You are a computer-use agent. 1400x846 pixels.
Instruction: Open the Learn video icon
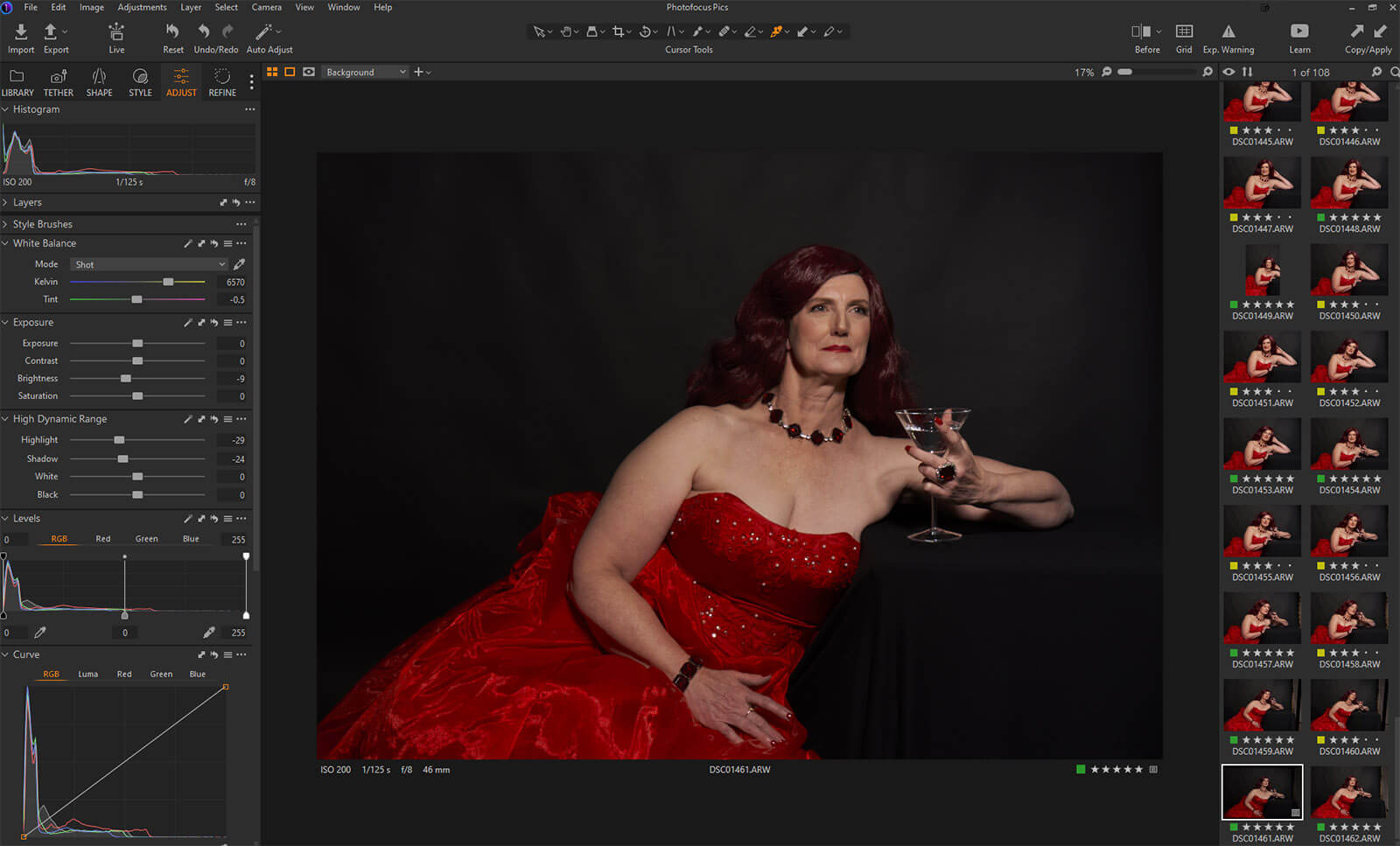point(1299,32)
